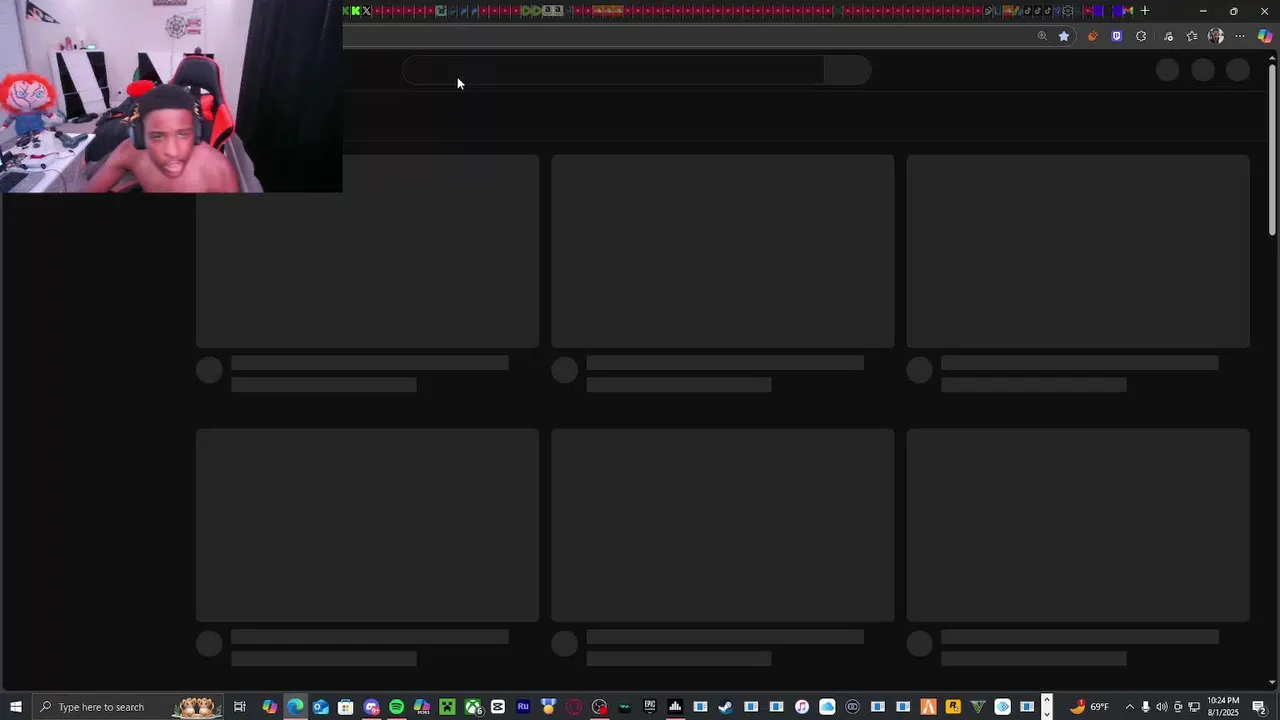The image size is (1280, 720).
Task: Click the zoom magnifier icon in address bar
Action: point(1042,36)
